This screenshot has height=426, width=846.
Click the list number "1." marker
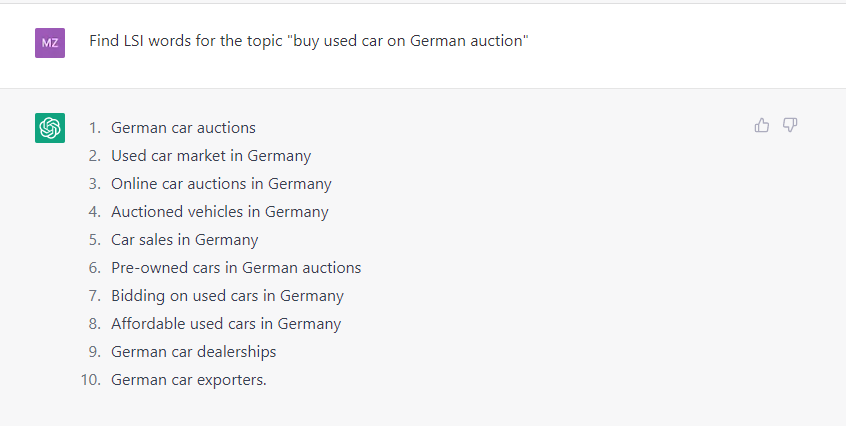(x=95, y=128)
